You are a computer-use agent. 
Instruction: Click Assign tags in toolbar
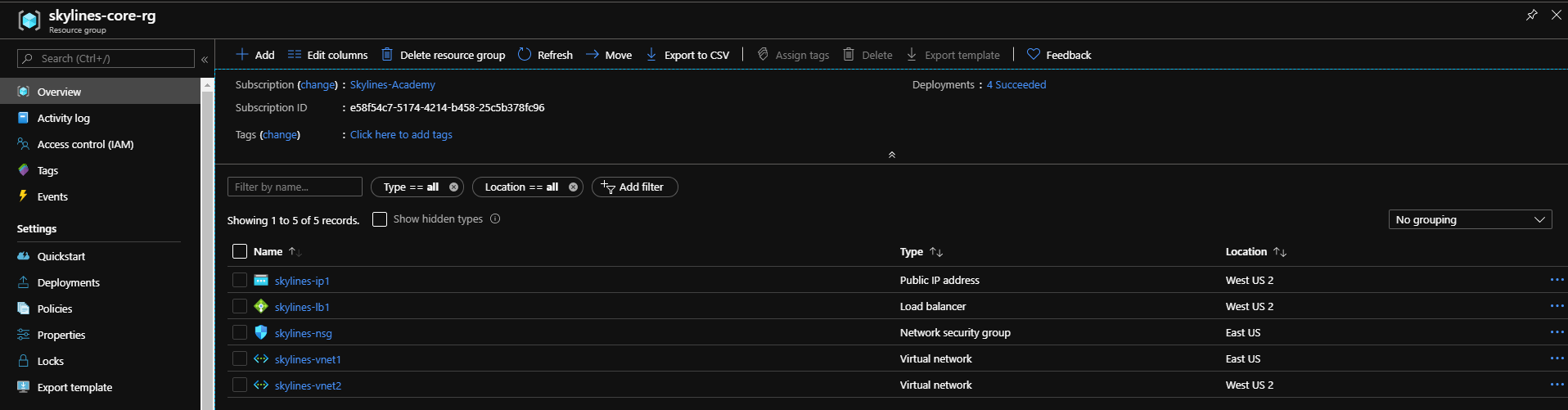click(x=793, y=55)
